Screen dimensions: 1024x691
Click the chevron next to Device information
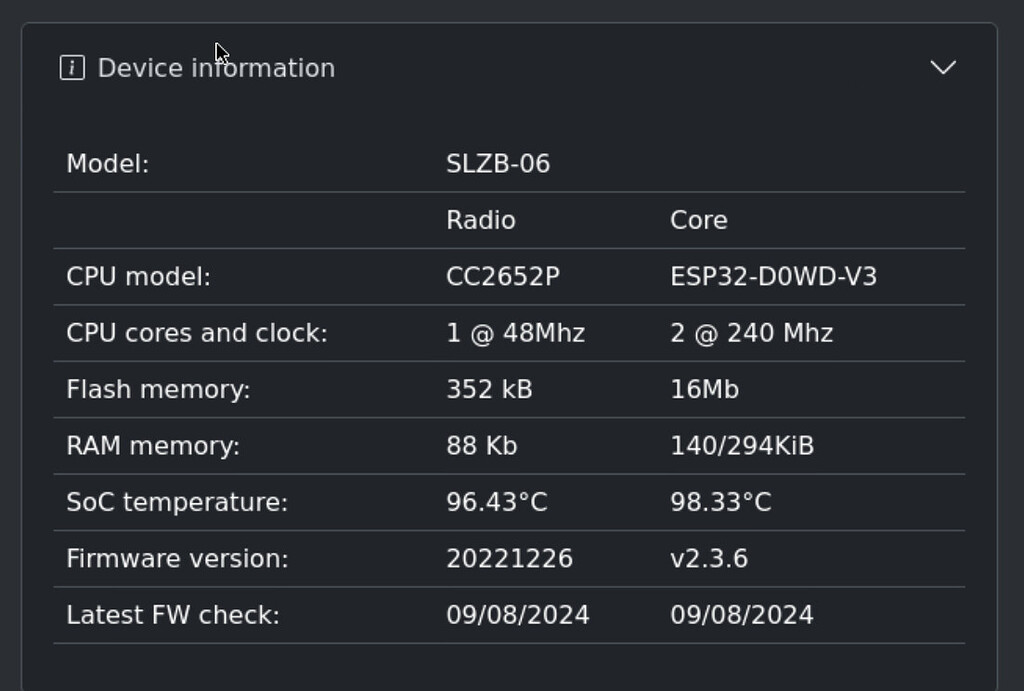(941, 69)
